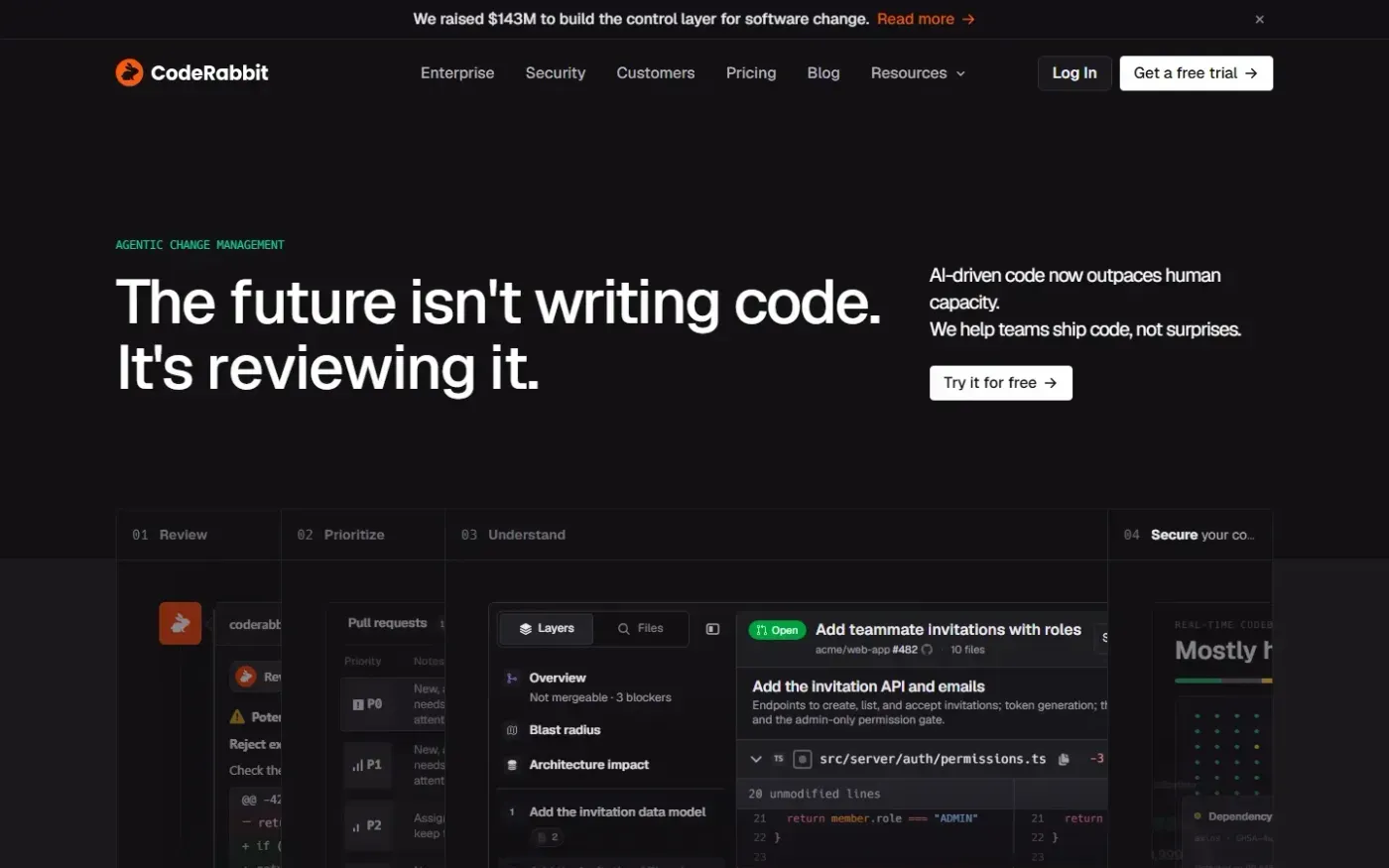Navigate to Pricing

(x=751, y=72)
